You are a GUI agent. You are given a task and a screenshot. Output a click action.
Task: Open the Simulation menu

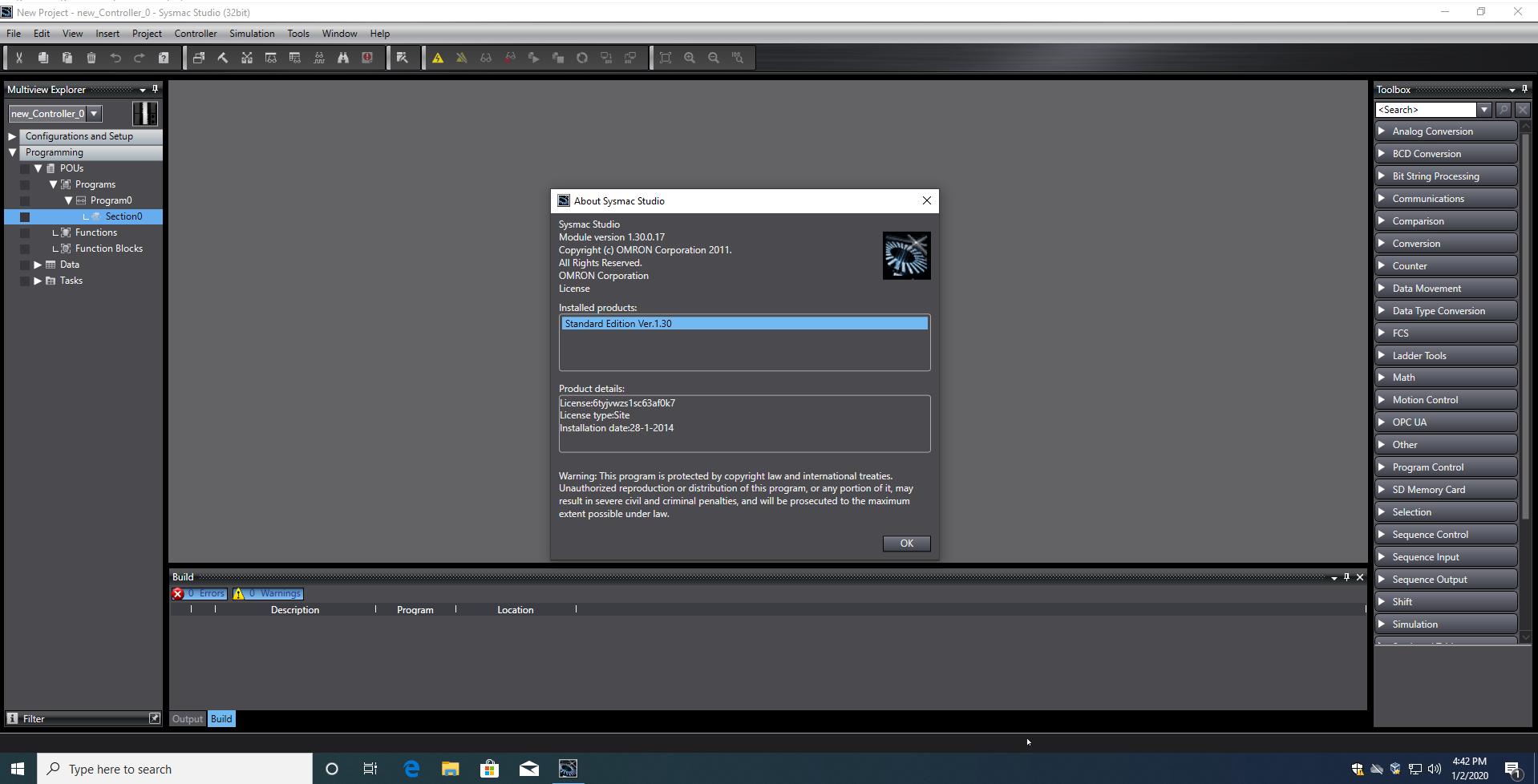(252, 34)
